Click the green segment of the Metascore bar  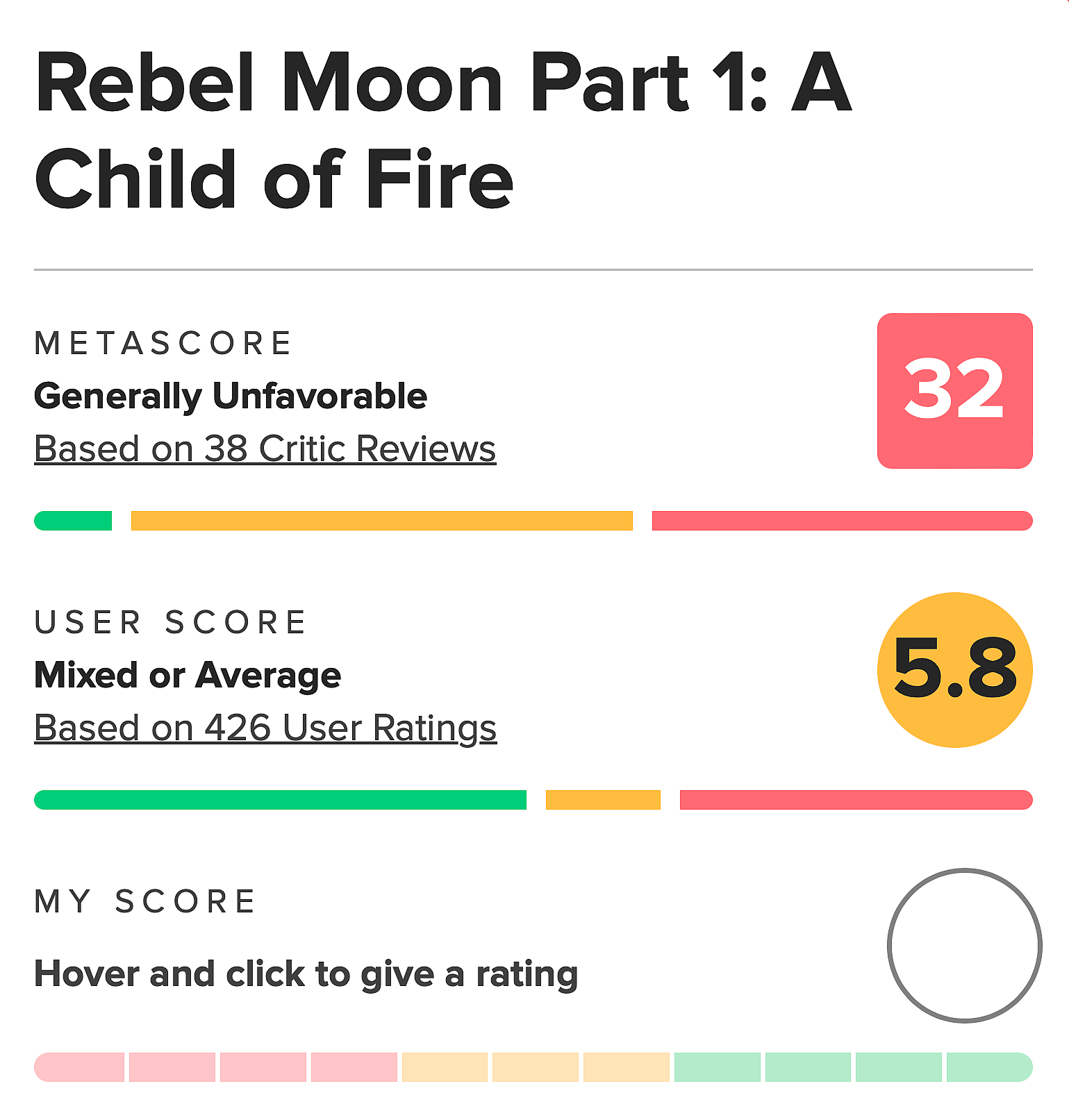click(x=73, y=519)
